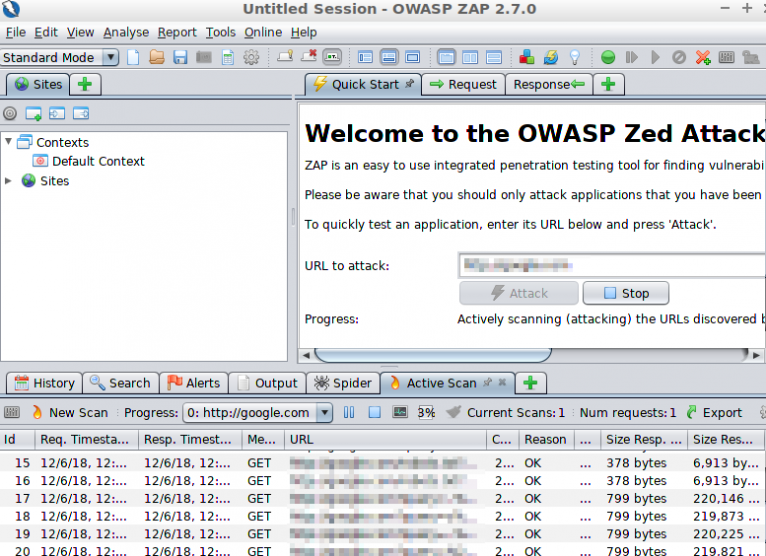The image size is (766, 556).
Task: Expand the information tabs layout icon
Action: click(x=389, y=58)
